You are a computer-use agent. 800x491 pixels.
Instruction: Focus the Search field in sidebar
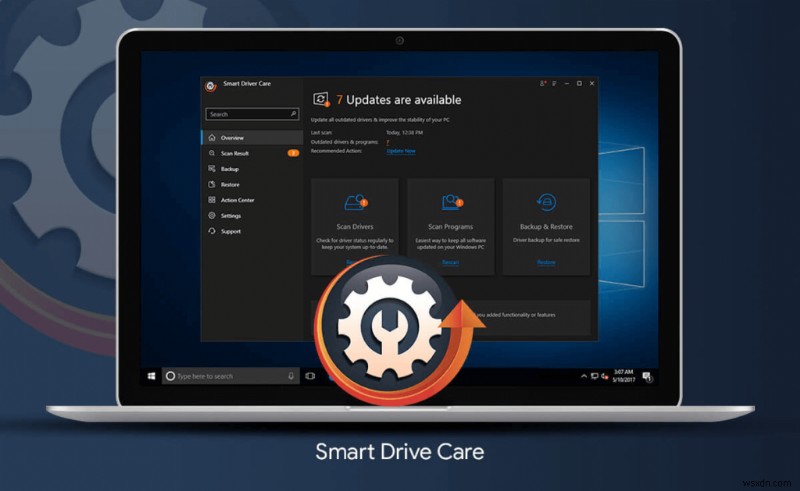click(x=252, y=114)
